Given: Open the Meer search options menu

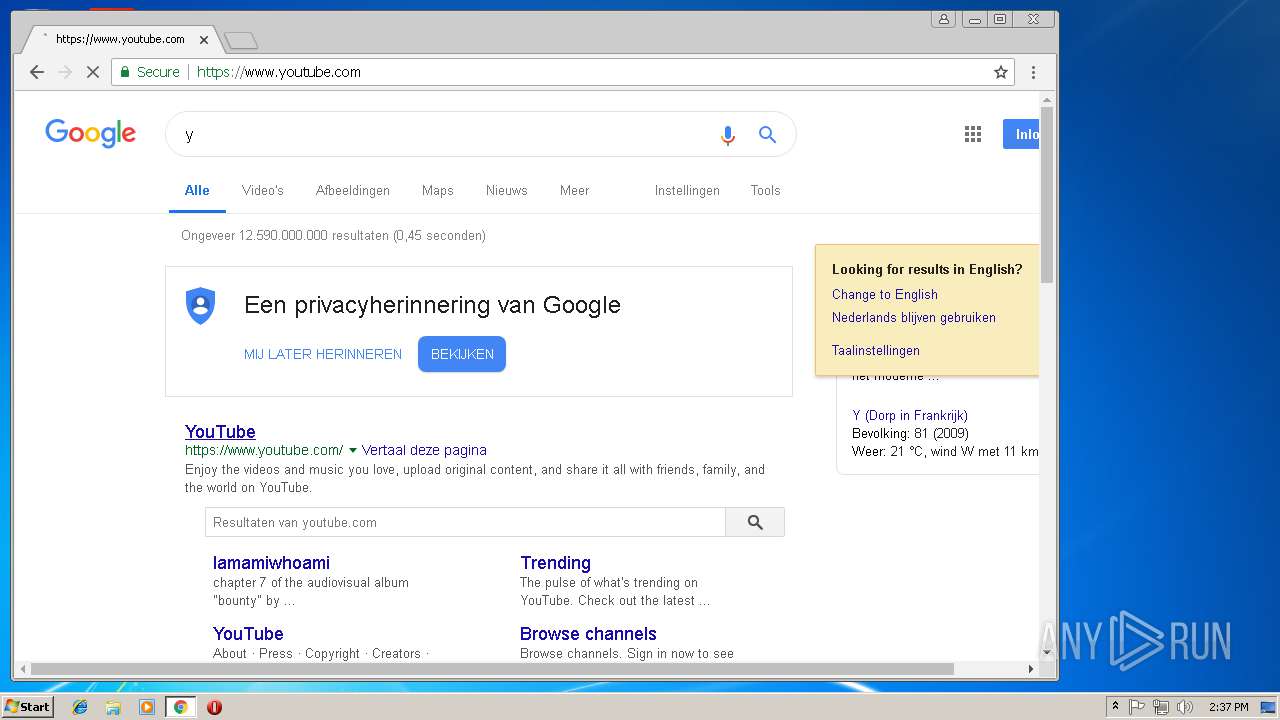Looking at the screenshot, I should click(x=574, y=190).
